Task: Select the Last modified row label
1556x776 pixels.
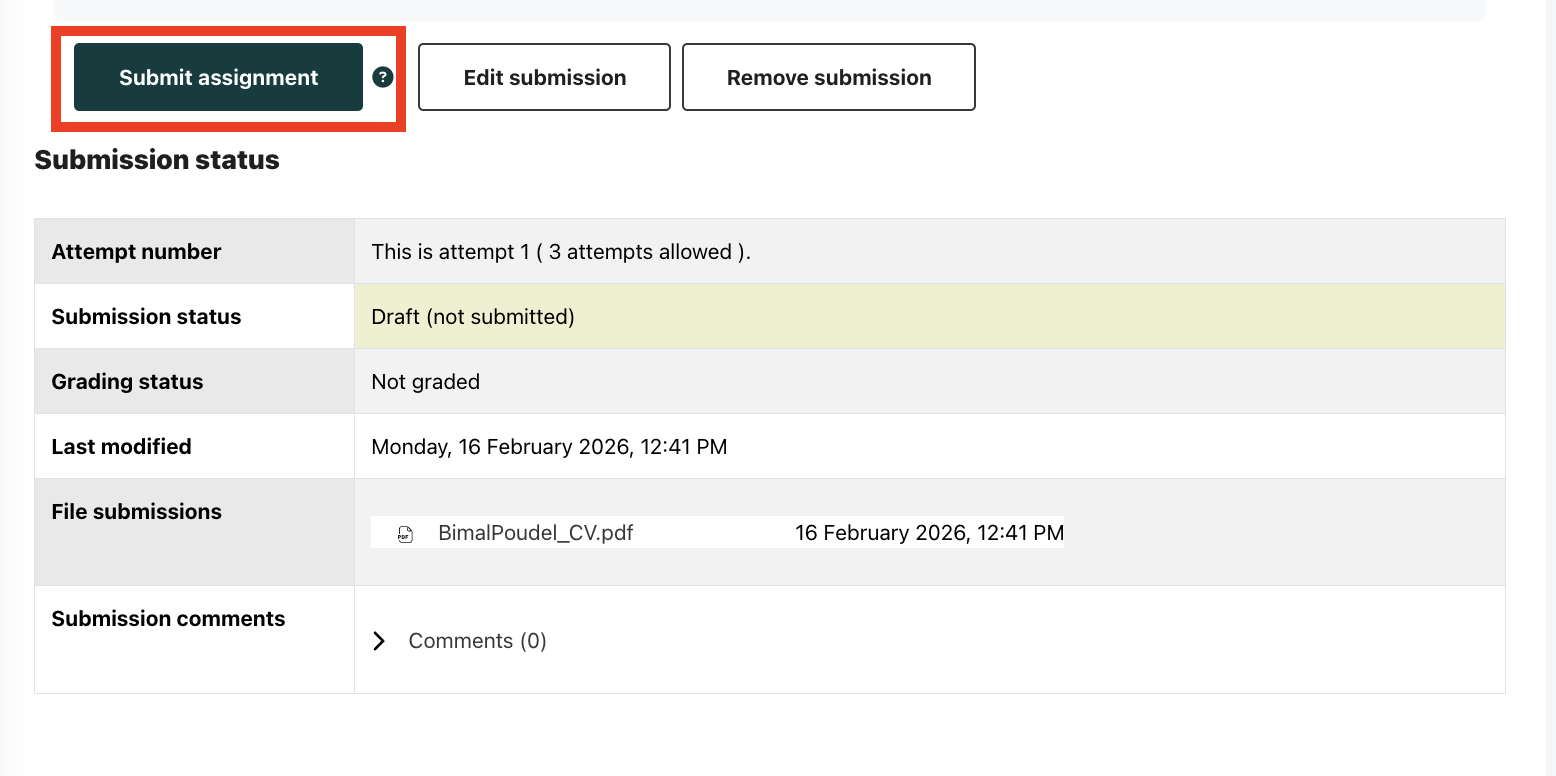Action: tap(121, 447)
